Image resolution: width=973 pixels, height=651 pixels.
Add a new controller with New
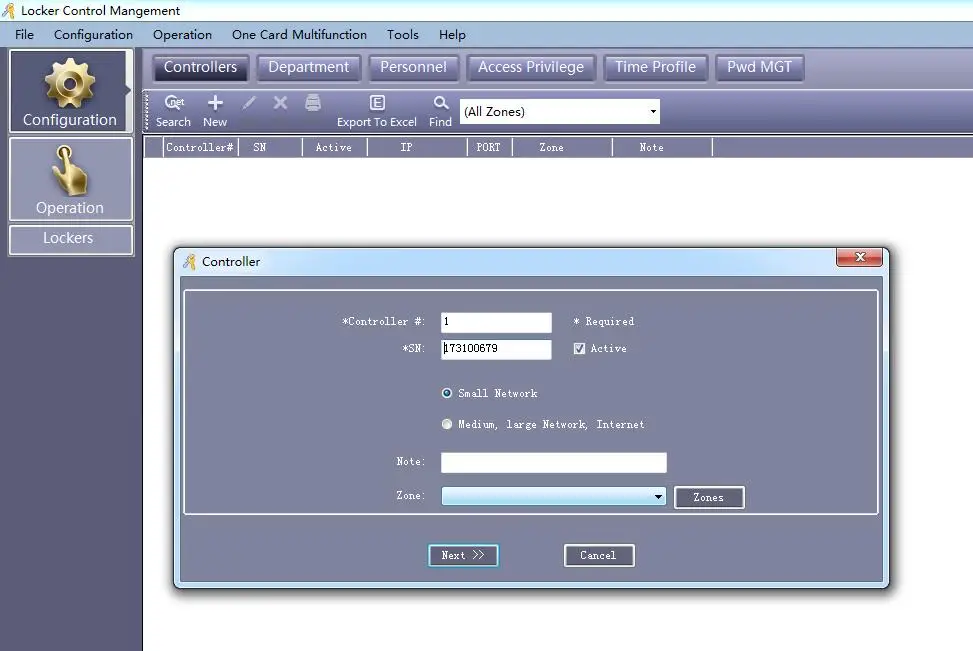215,111
